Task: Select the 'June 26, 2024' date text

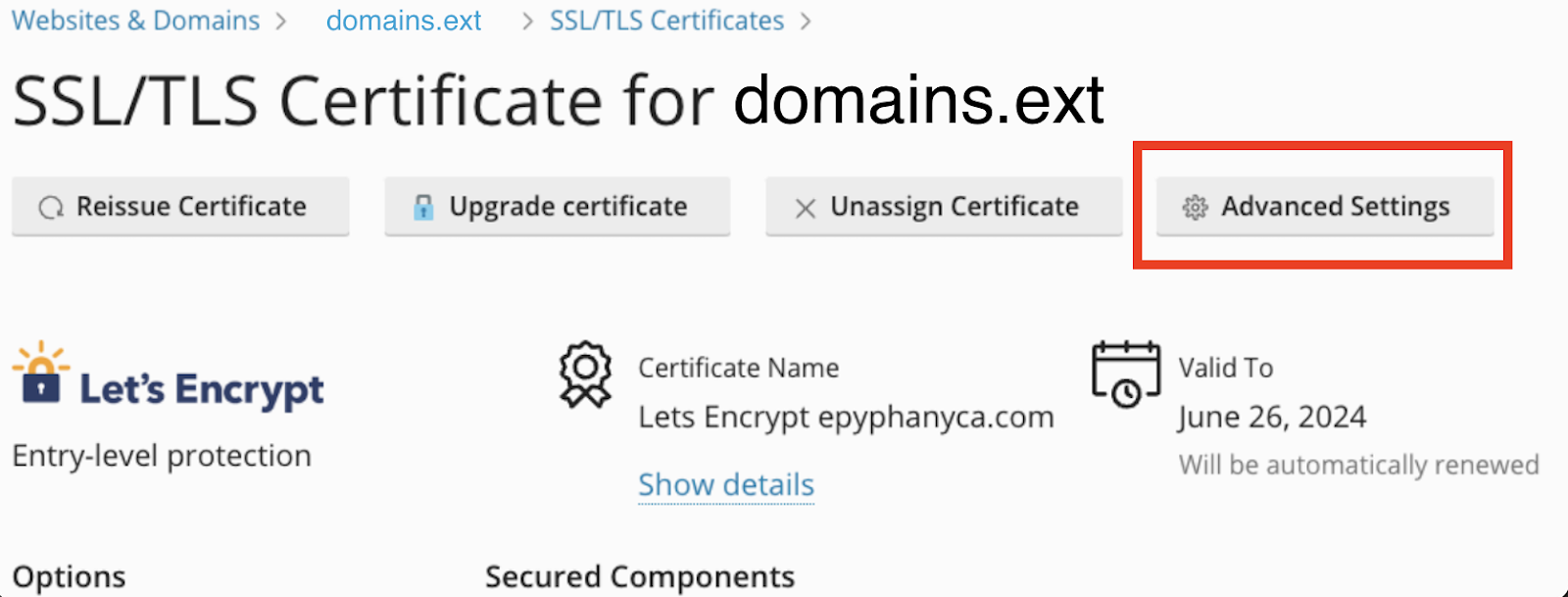Action: [x=1272, y=418]
